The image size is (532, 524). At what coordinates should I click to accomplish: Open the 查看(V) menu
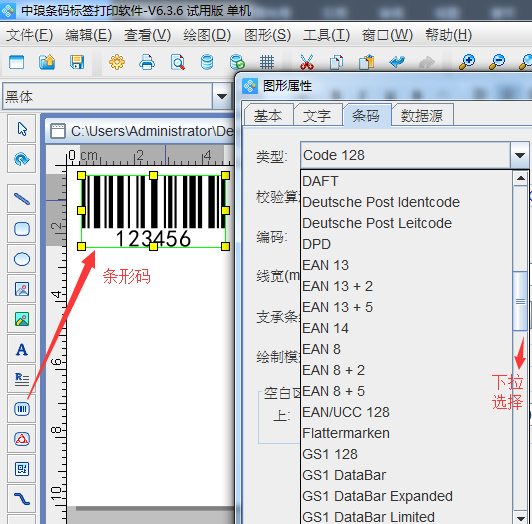tap(147, 35)
